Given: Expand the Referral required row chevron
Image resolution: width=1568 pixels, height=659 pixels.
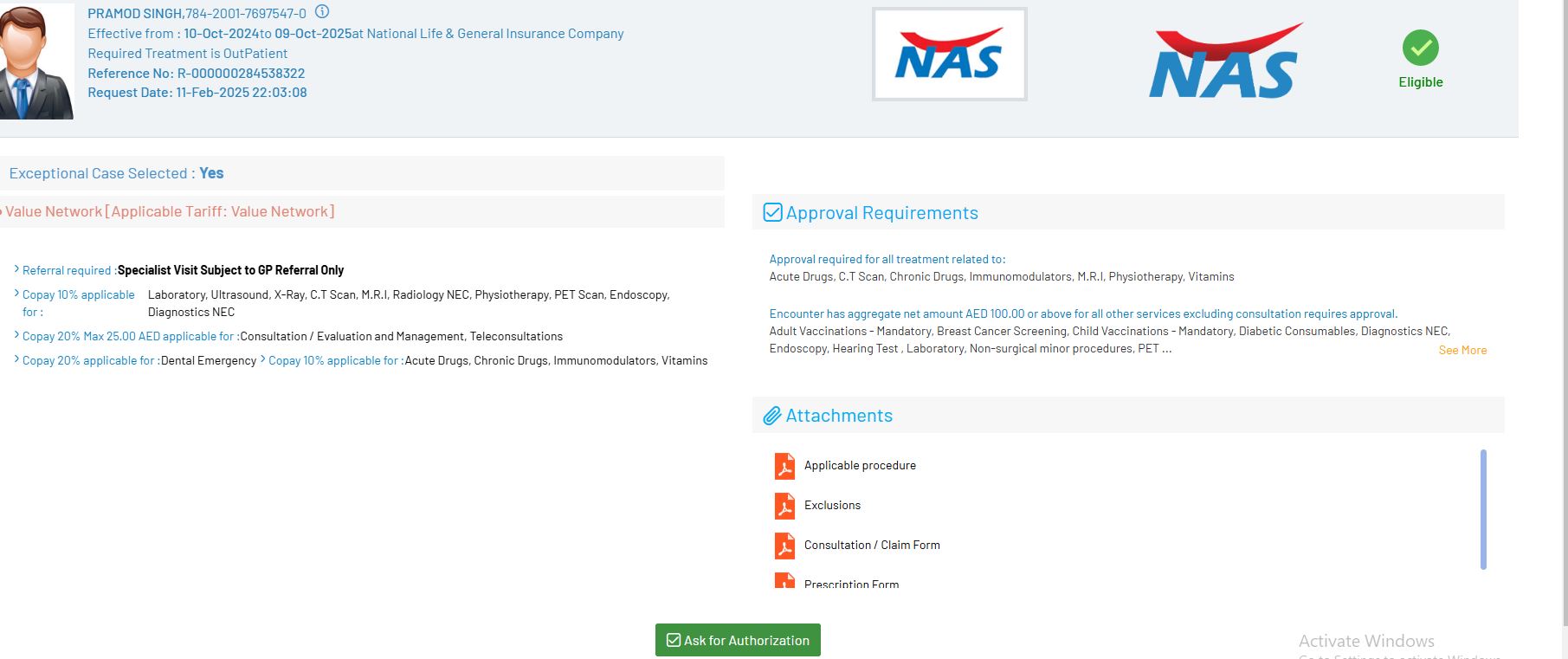Looking at the screenshot, I should click(x=16, y=269).
